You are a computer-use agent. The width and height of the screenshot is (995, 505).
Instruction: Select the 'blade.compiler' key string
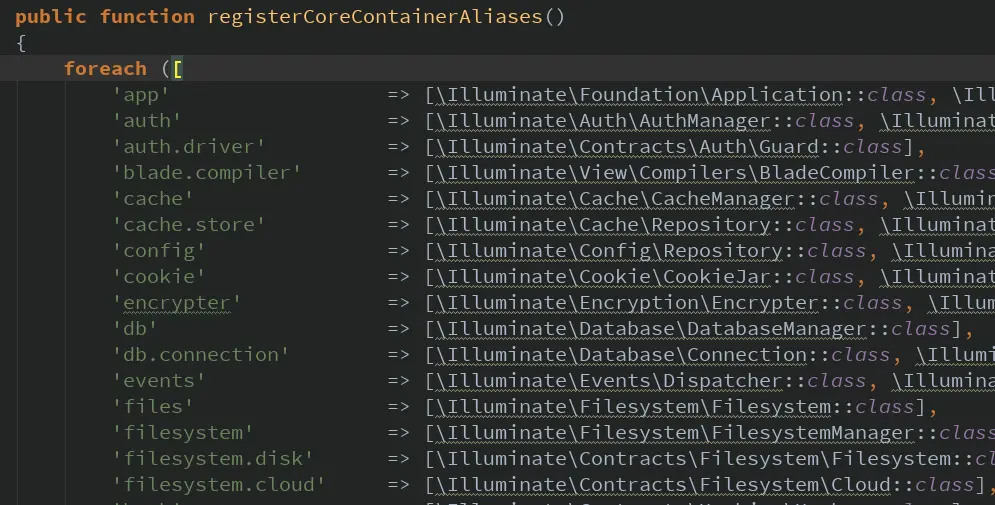click(x=206, y=173)
